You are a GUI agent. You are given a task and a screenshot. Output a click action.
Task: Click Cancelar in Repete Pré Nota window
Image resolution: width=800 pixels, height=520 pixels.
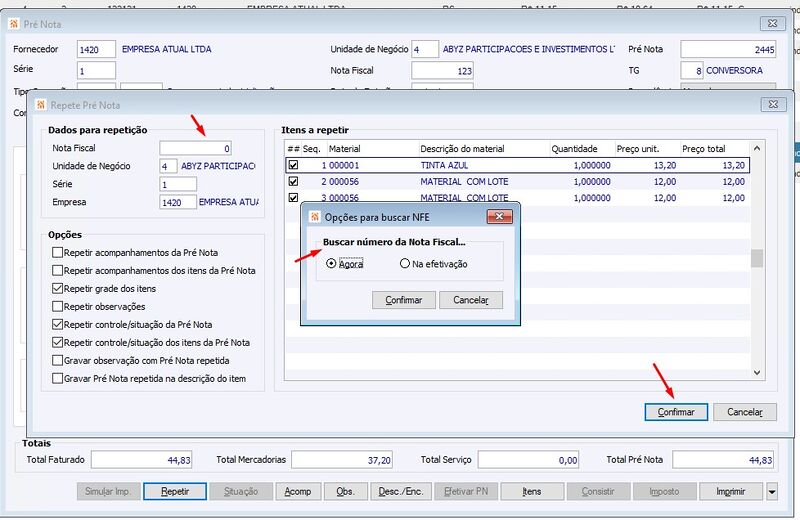tap(744, 412)
